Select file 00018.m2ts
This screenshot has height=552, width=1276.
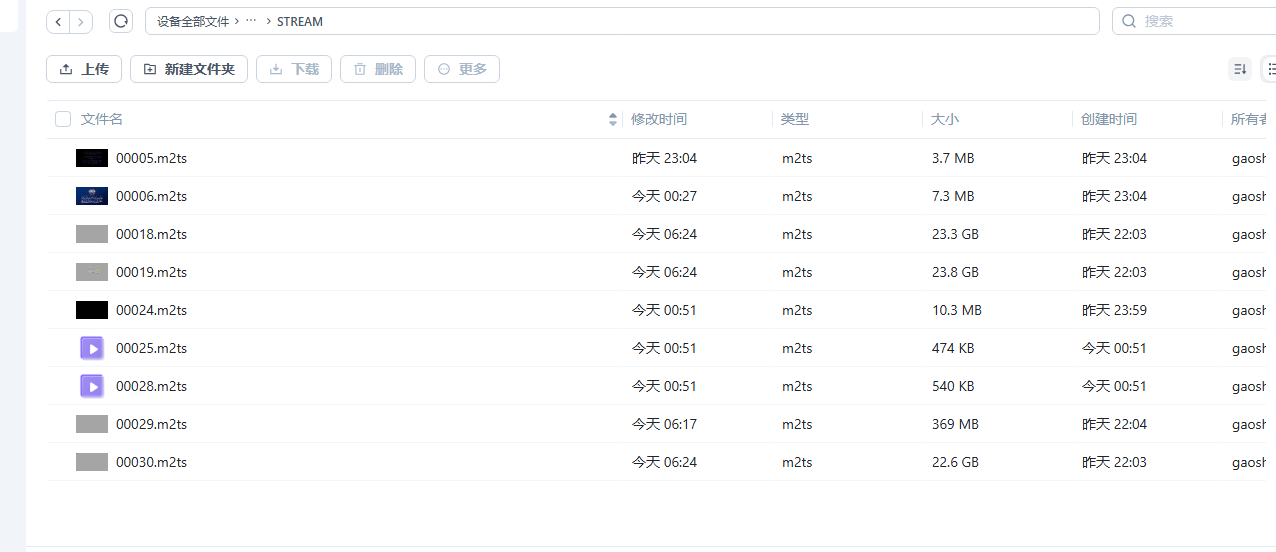pos(151,234)
